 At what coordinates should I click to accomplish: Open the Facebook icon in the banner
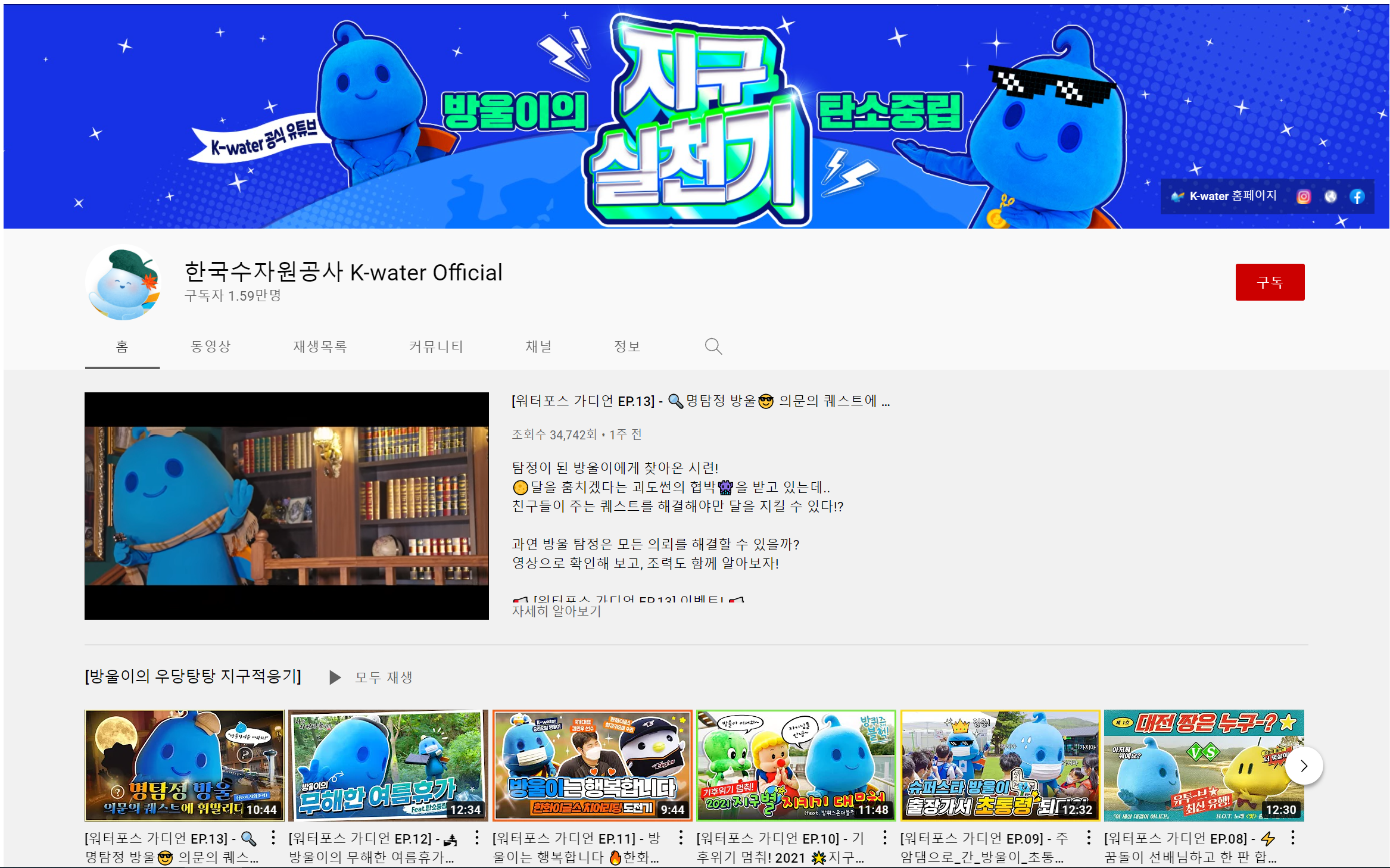click(x=1357, y=196)
